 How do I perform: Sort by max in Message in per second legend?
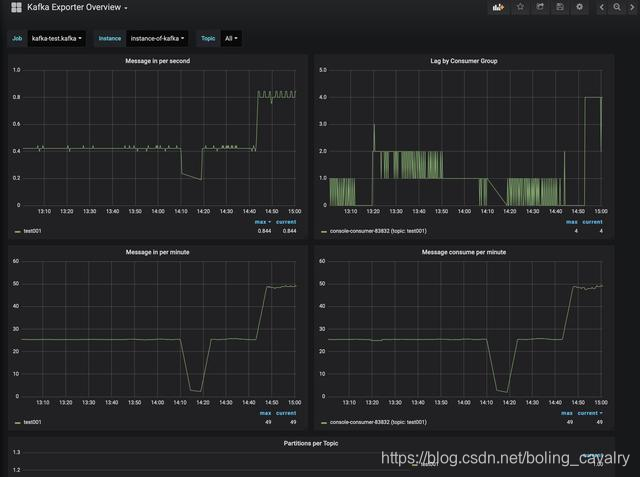pyautogui.click(x=262, y=222)
